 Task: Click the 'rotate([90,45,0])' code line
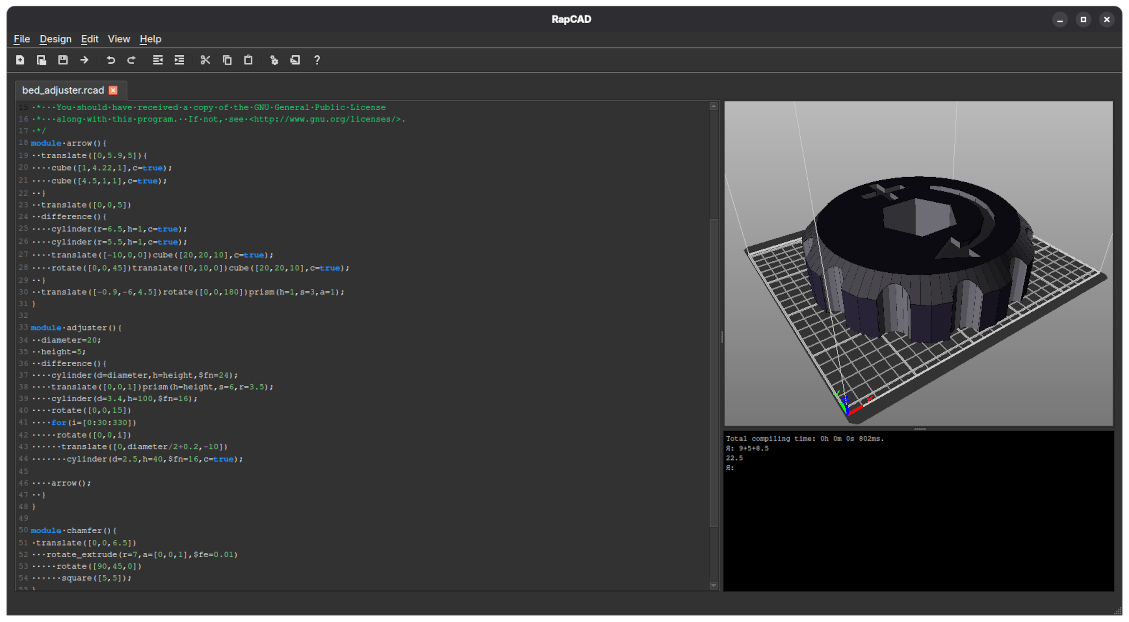point(99,567)
